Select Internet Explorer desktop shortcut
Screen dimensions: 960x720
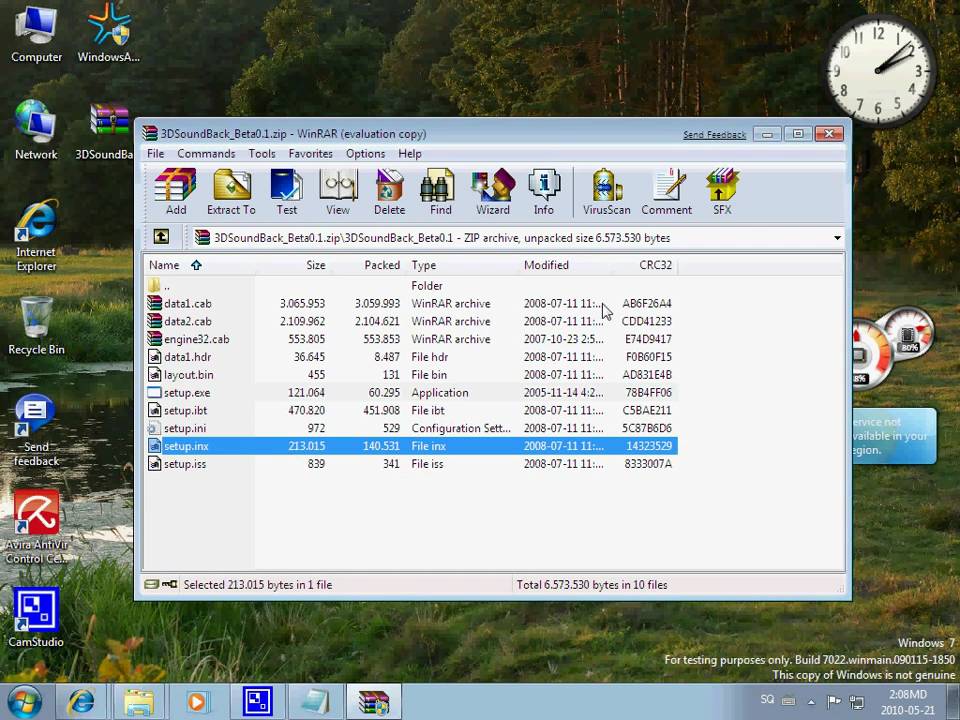tap(36, 235)
